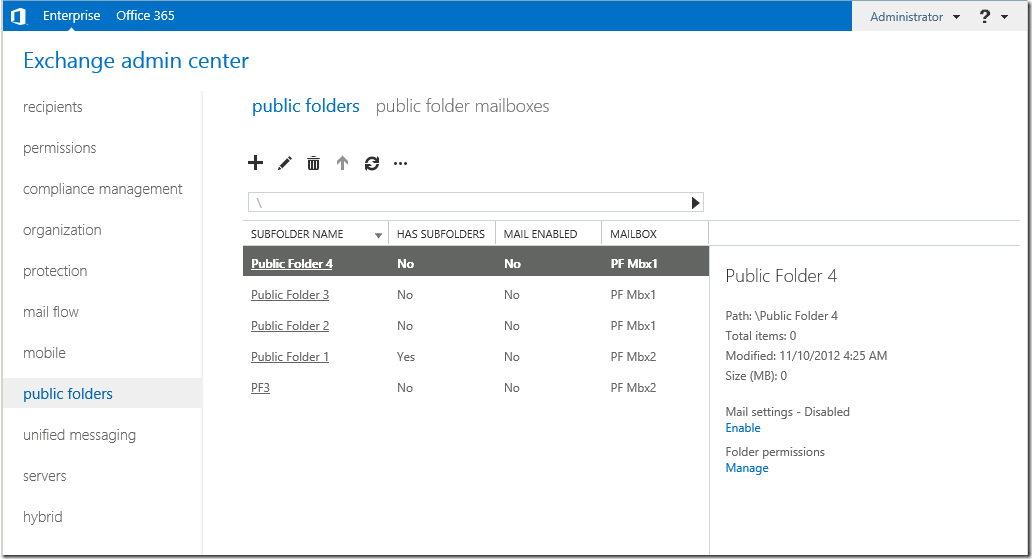Refresh the public folder list
Viewport: 1032px width, 559px height.
tap(372, 163)
